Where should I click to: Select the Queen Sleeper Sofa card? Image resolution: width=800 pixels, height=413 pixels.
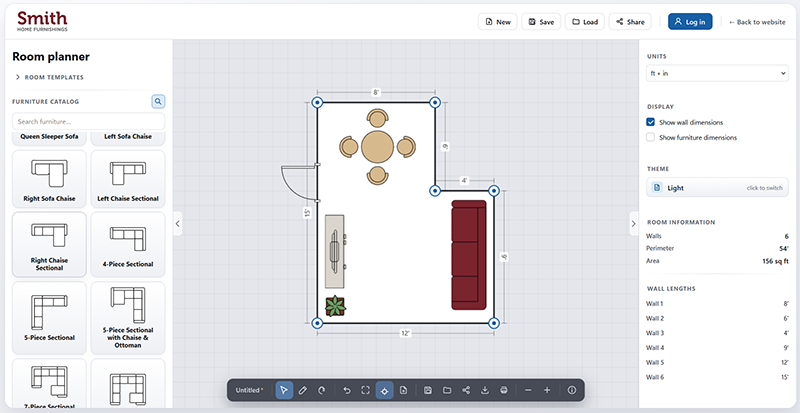pos(49,138)
